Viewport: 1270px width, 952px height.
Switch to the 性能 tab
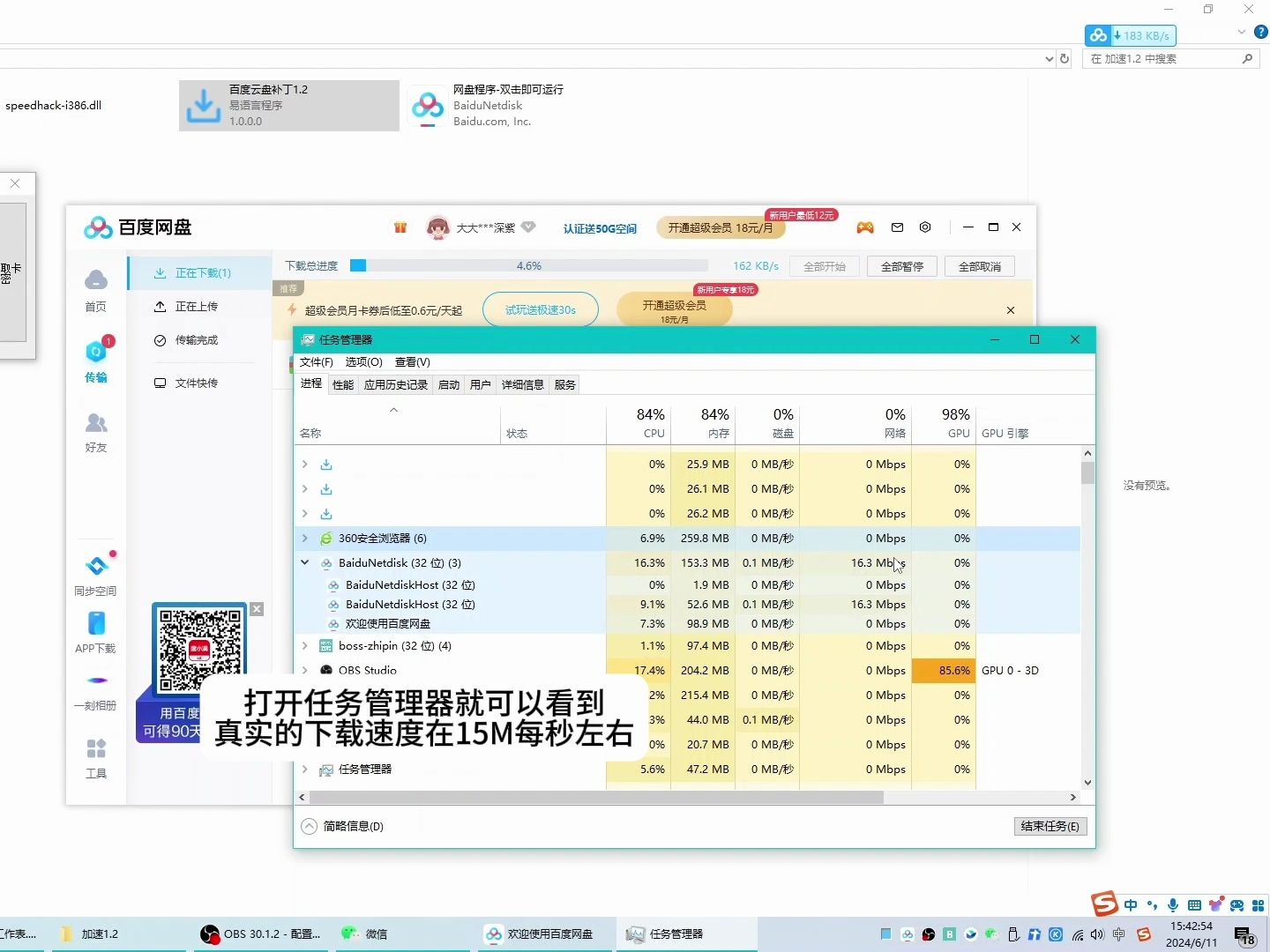click(343, 385)
